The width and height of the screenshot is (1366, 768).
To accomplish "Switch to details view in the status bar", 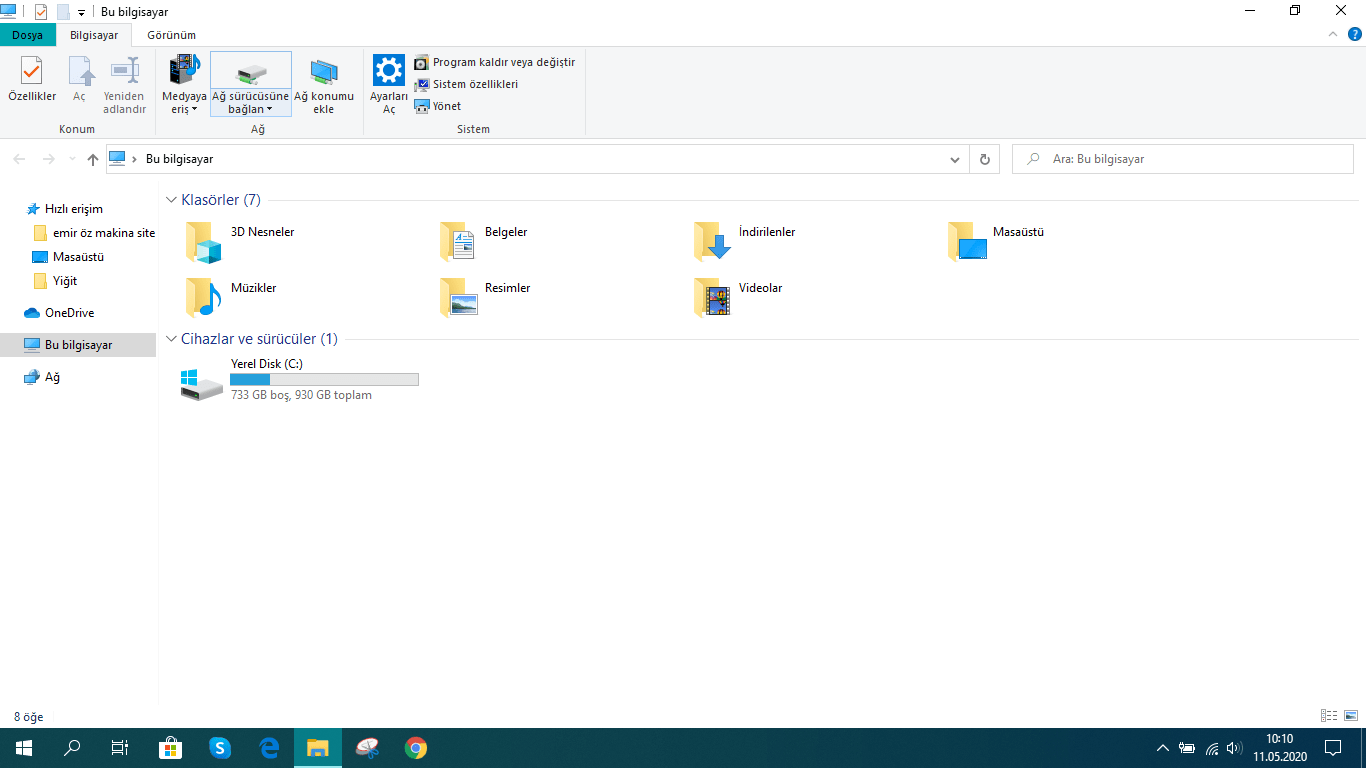I will (x=1329, y=716).
